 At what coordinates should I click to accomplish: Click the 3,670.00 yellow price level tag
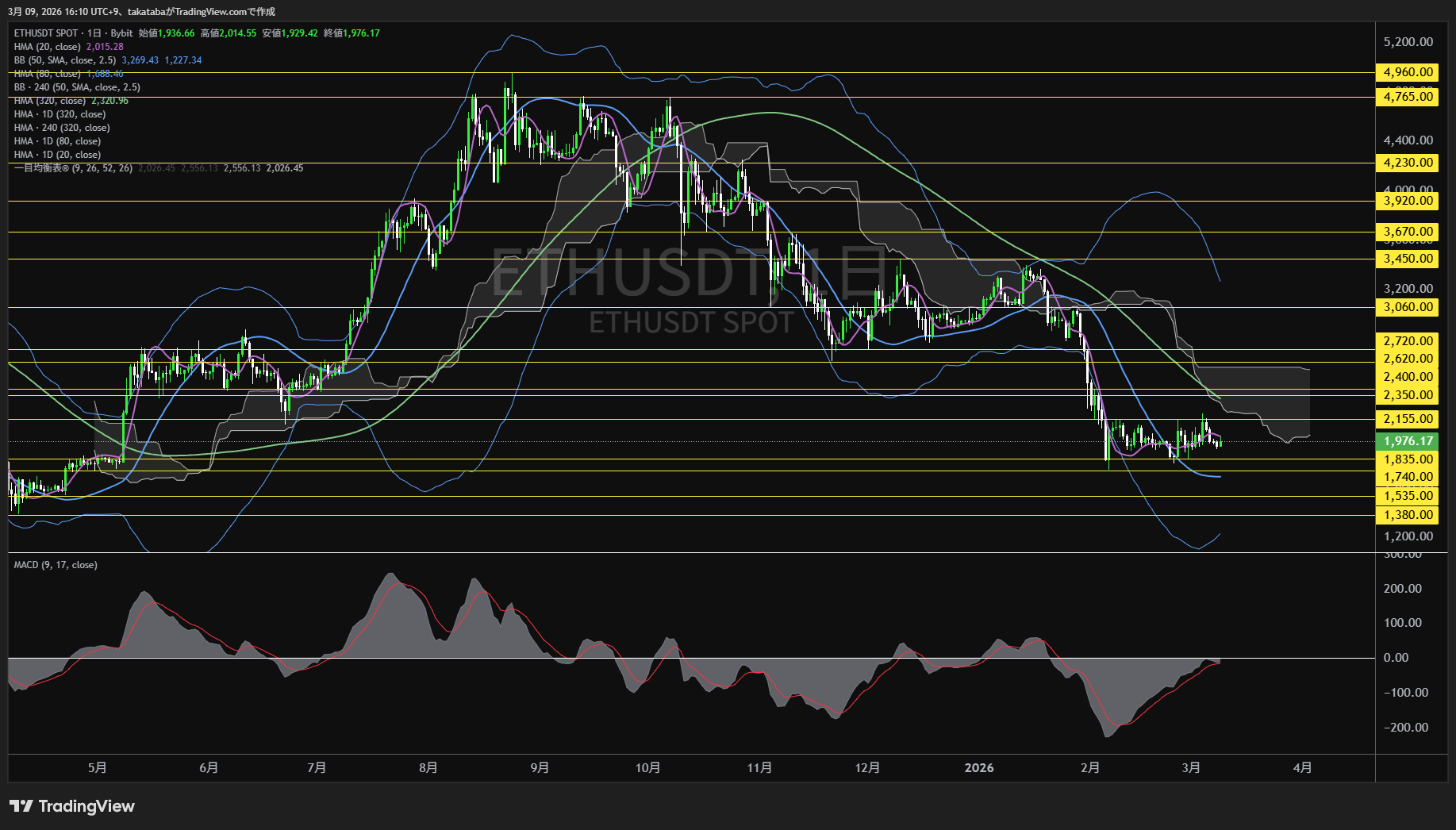1408,232
